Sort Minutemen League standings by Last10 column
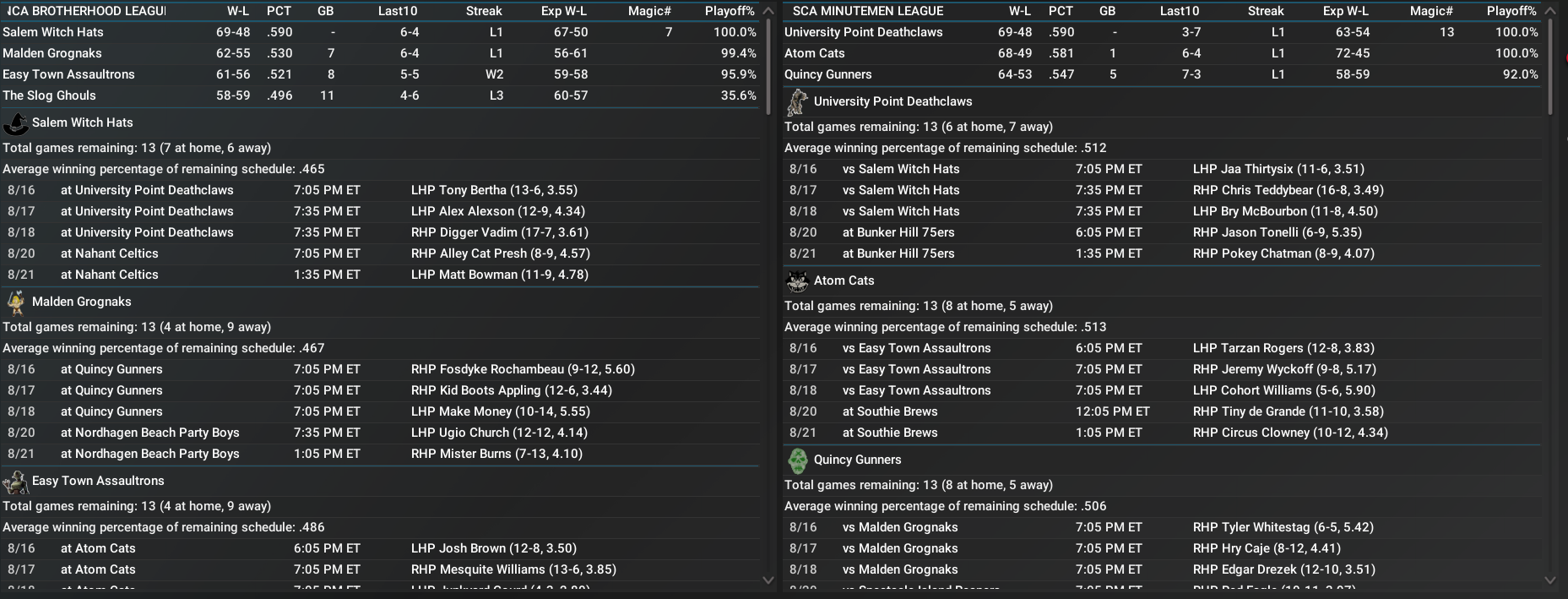The height and width of the screenshot is (599, 1568). pos(1179,11)
